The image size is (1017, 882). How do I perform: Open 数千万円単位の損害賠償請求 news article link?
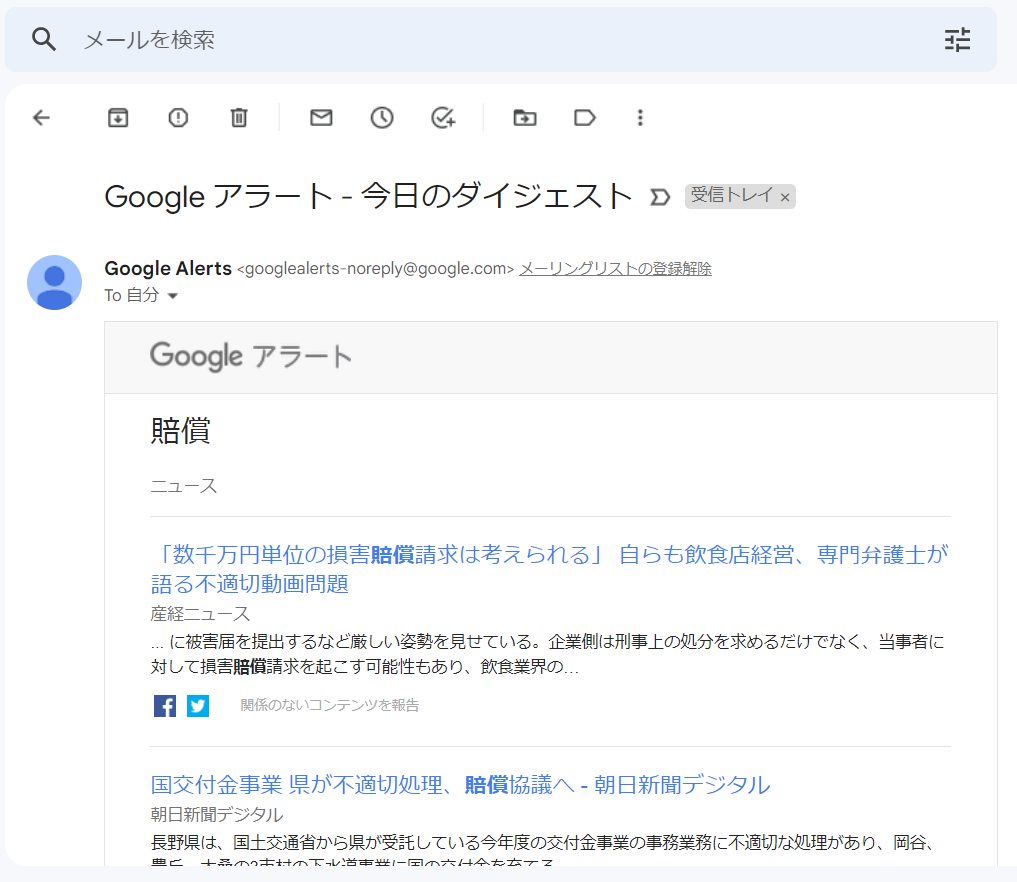tap(550, 569)
